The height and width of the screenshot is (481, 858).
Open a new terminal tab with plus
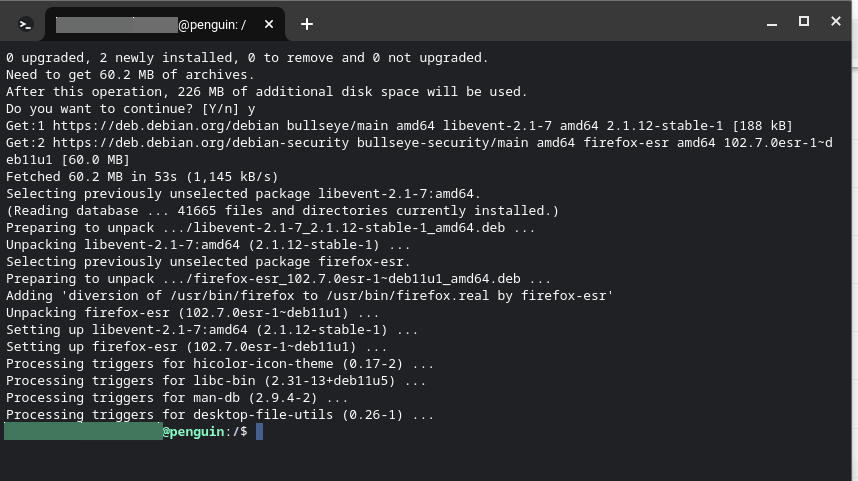(x=307, y=24)
